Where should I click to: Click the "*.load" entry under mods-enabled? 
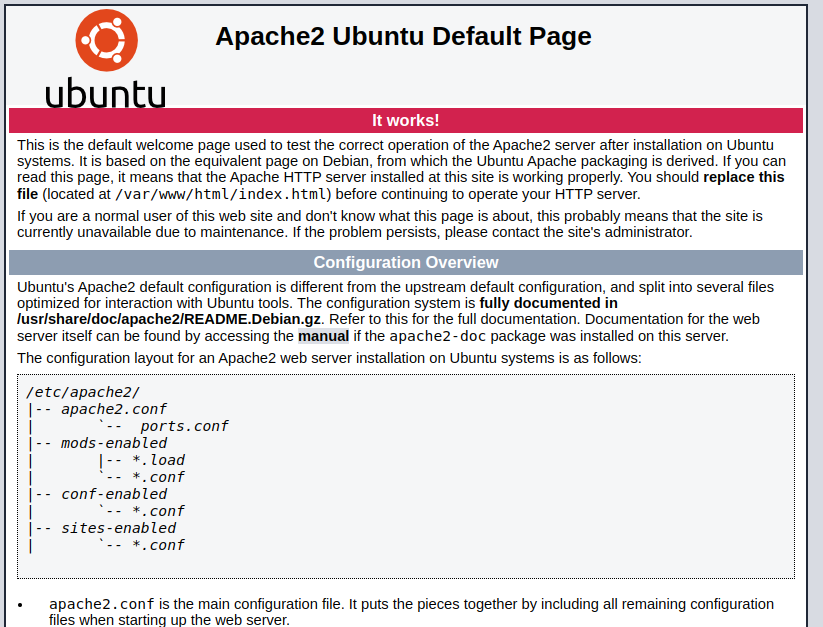tap(158, 460)
